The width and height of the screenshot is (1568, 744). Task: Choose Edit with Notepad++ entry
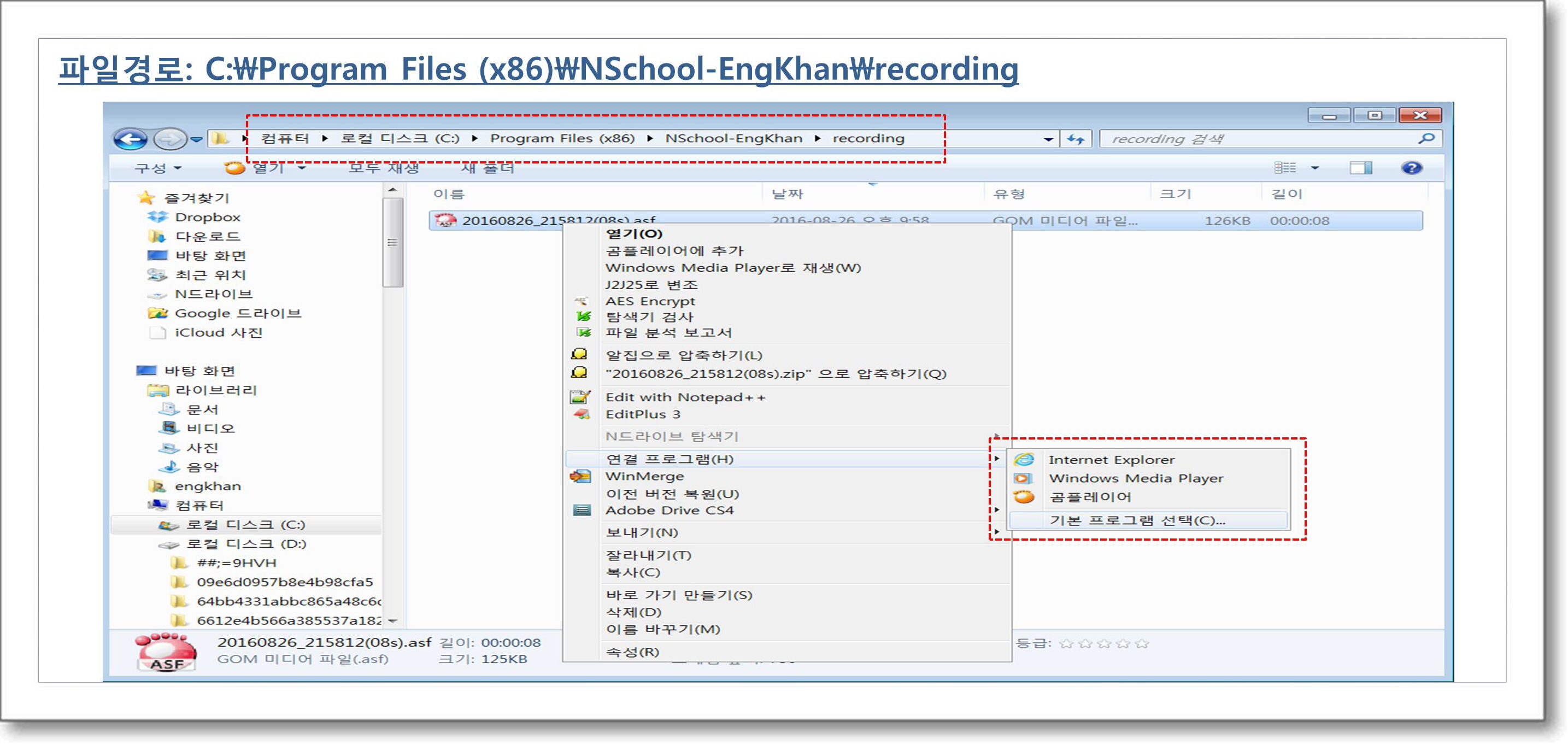pos(685,397)
